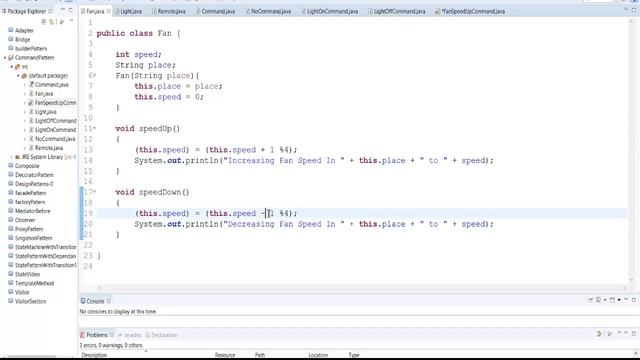Open Fan.java in Package Explorer
640x360 pixels.
point(44,94)
